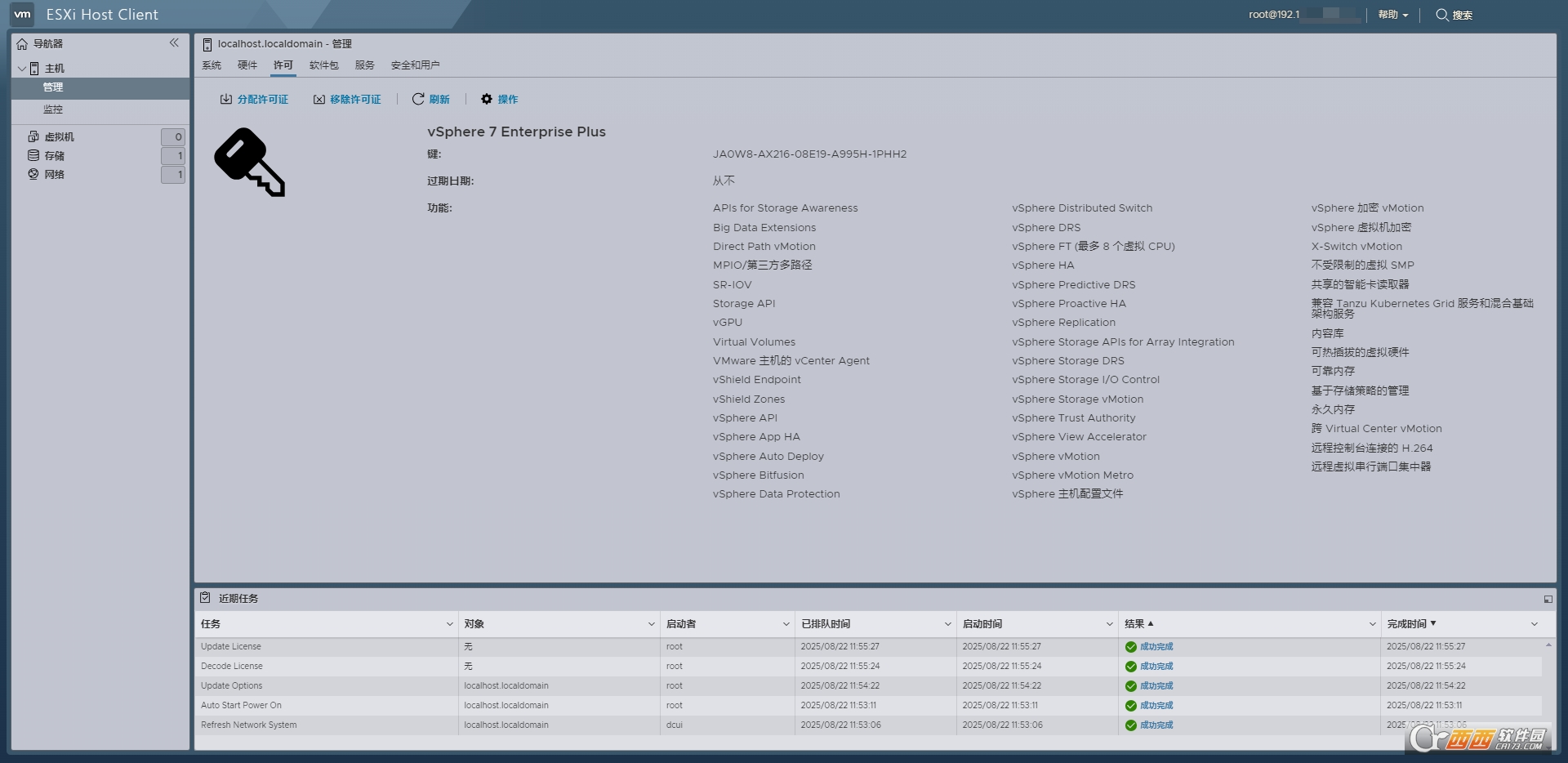Click the Networking (网络) icon in navigator

33,174
